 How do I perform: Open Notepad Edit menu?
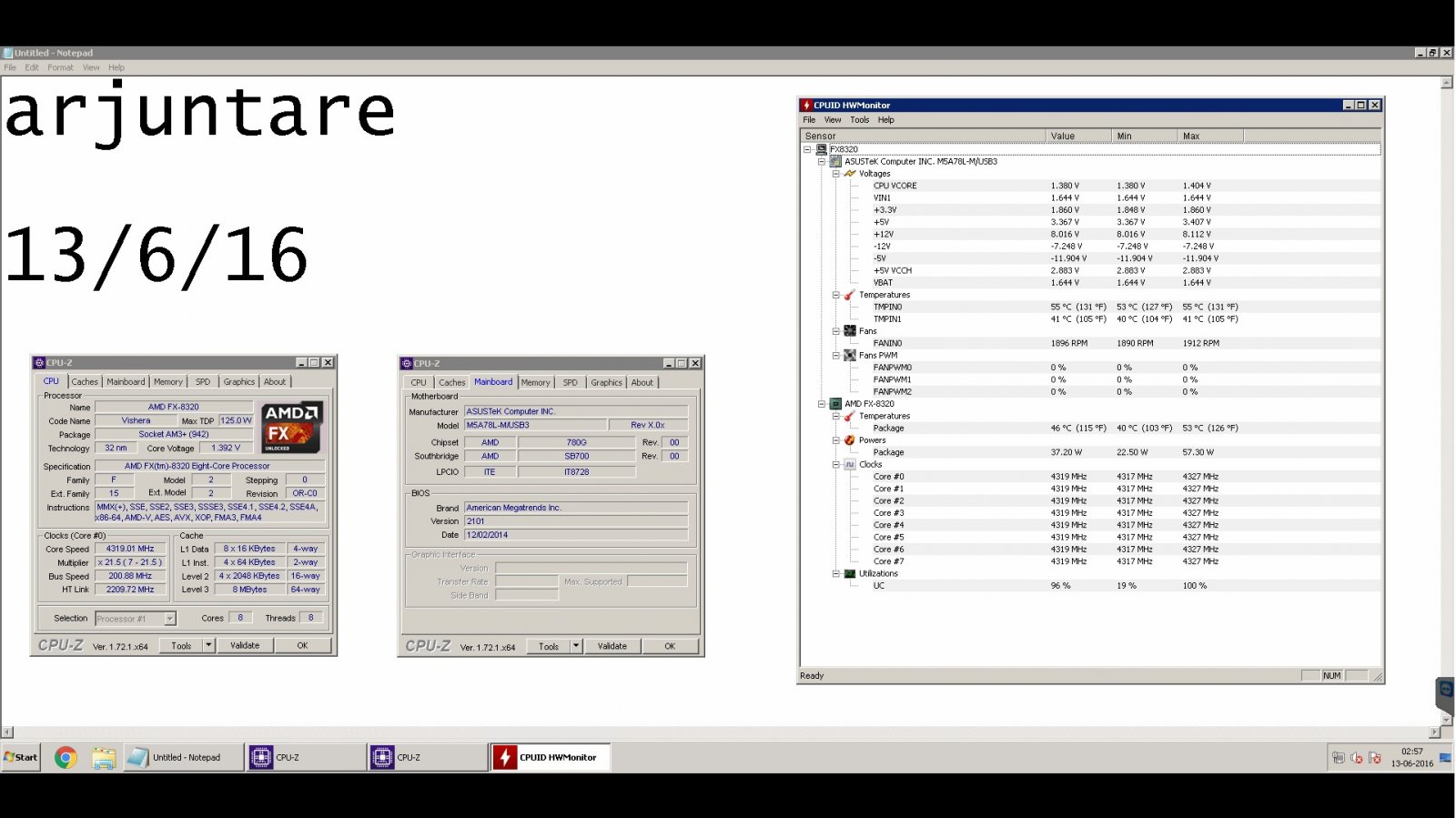click(32, 67)
